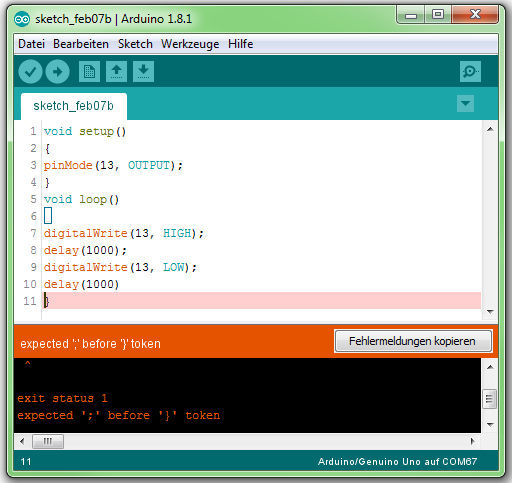
Task: Open the Bearbeiten menu
Action: 81,44
